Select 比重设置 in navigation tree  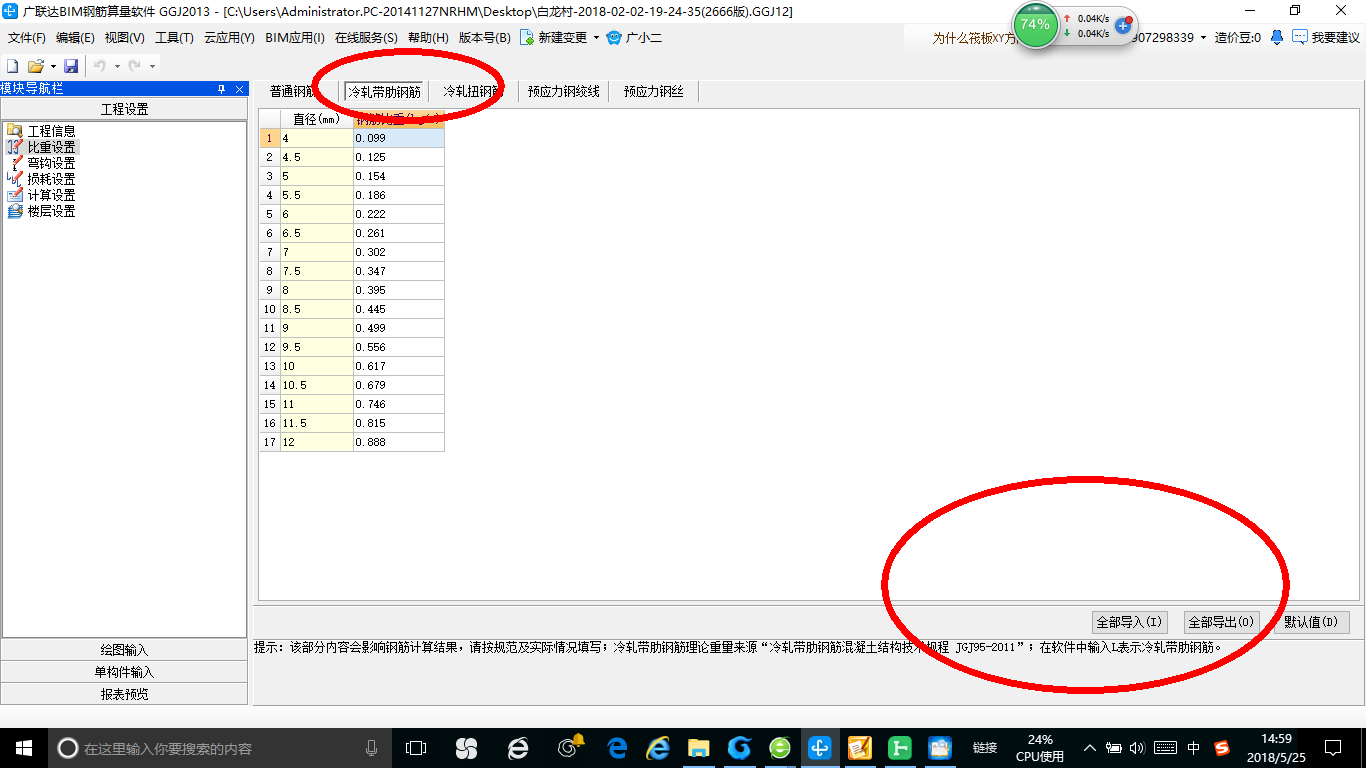pos(51,147)
